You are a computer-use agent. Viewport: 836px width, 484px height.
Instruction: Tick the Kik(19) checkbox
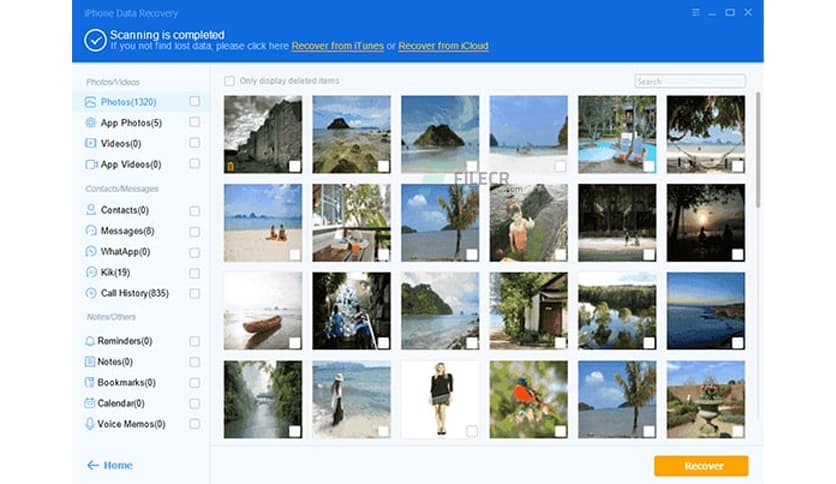click(x=195, y=273)
